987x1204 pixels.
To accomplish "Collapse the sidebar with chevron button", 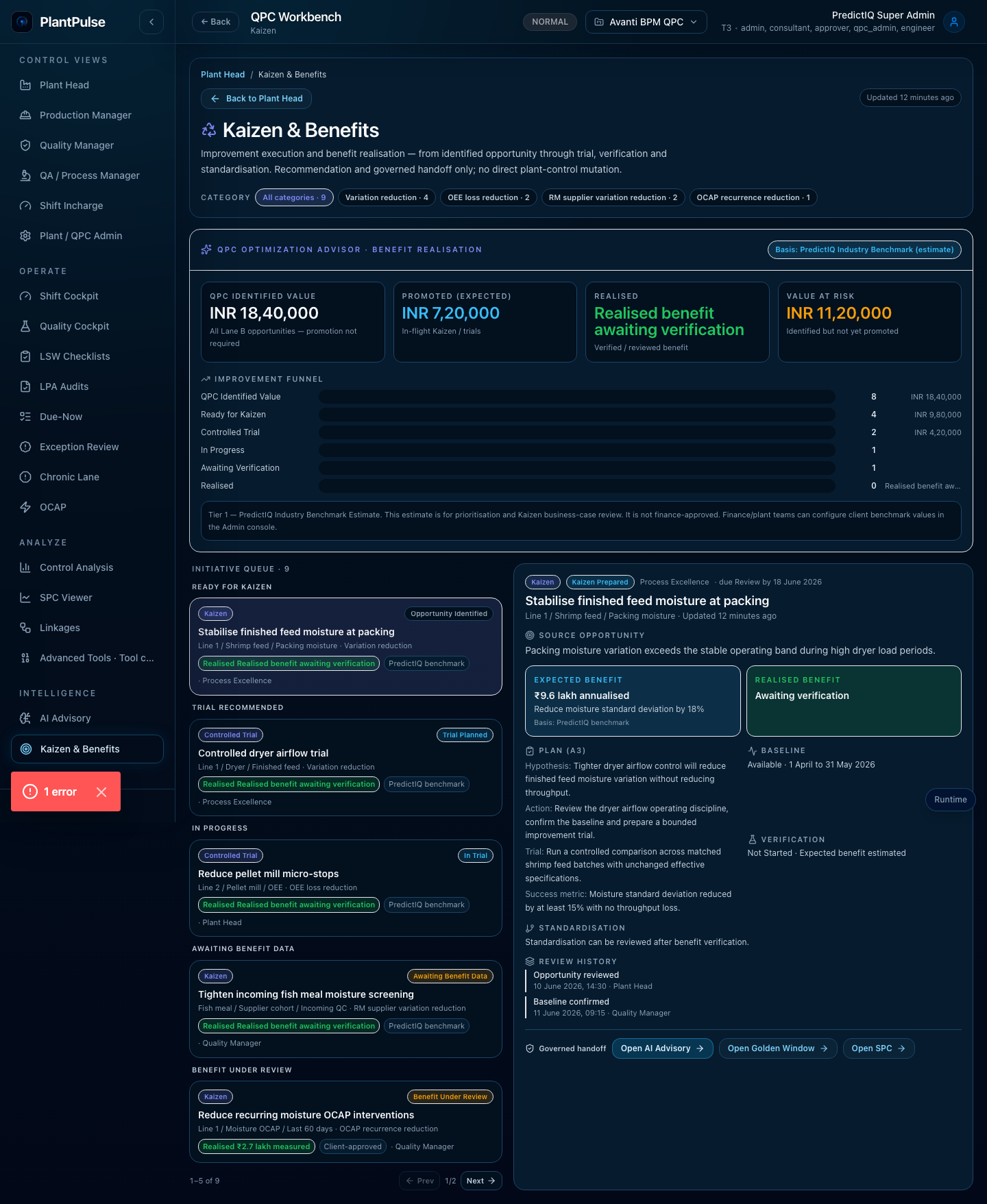I will point(151,22).
